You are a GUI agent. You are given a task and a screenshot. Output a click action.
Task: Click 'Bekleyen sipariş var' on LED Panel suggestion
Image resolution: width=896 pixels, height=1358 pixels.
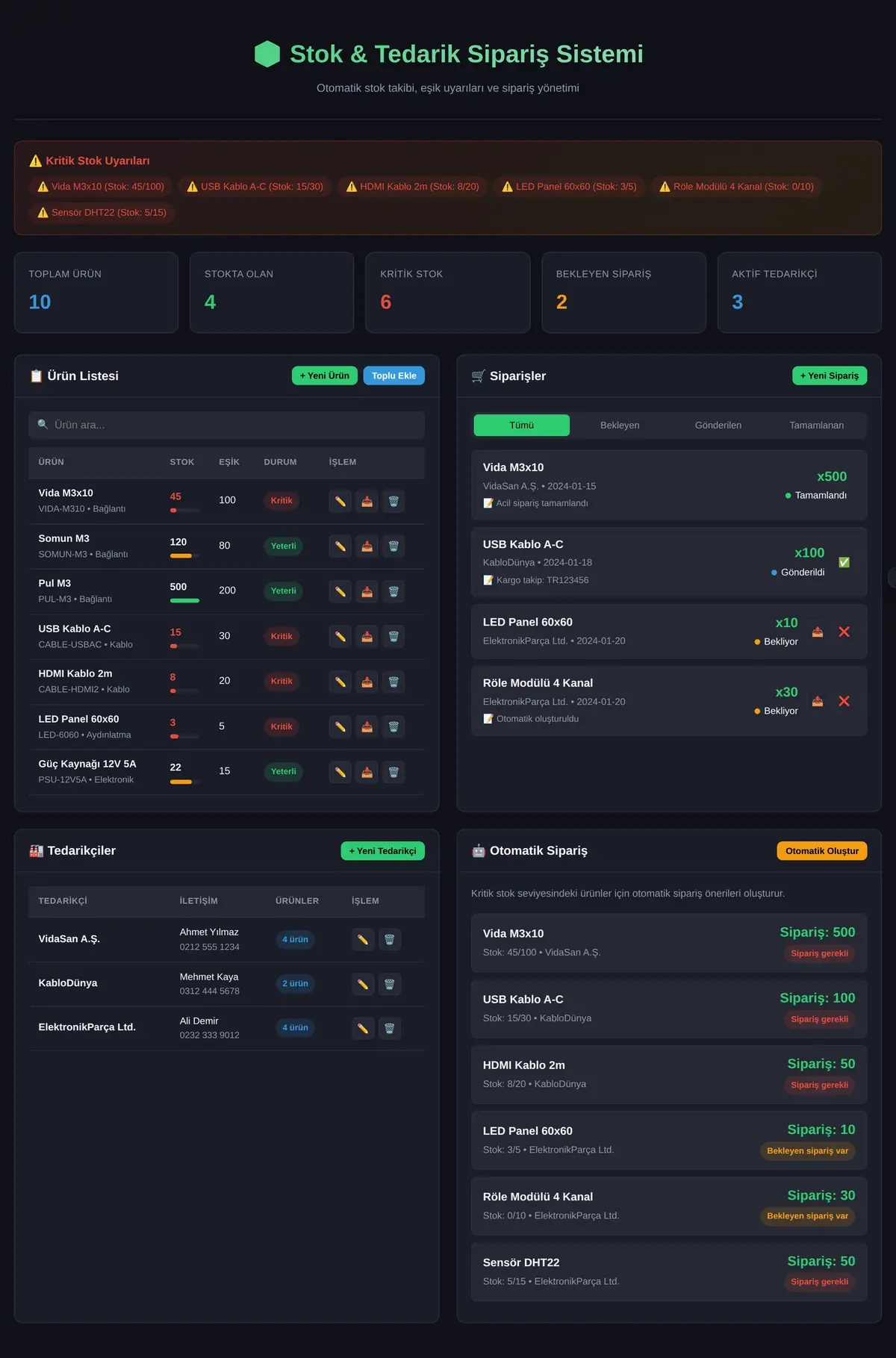[808, 1150]
